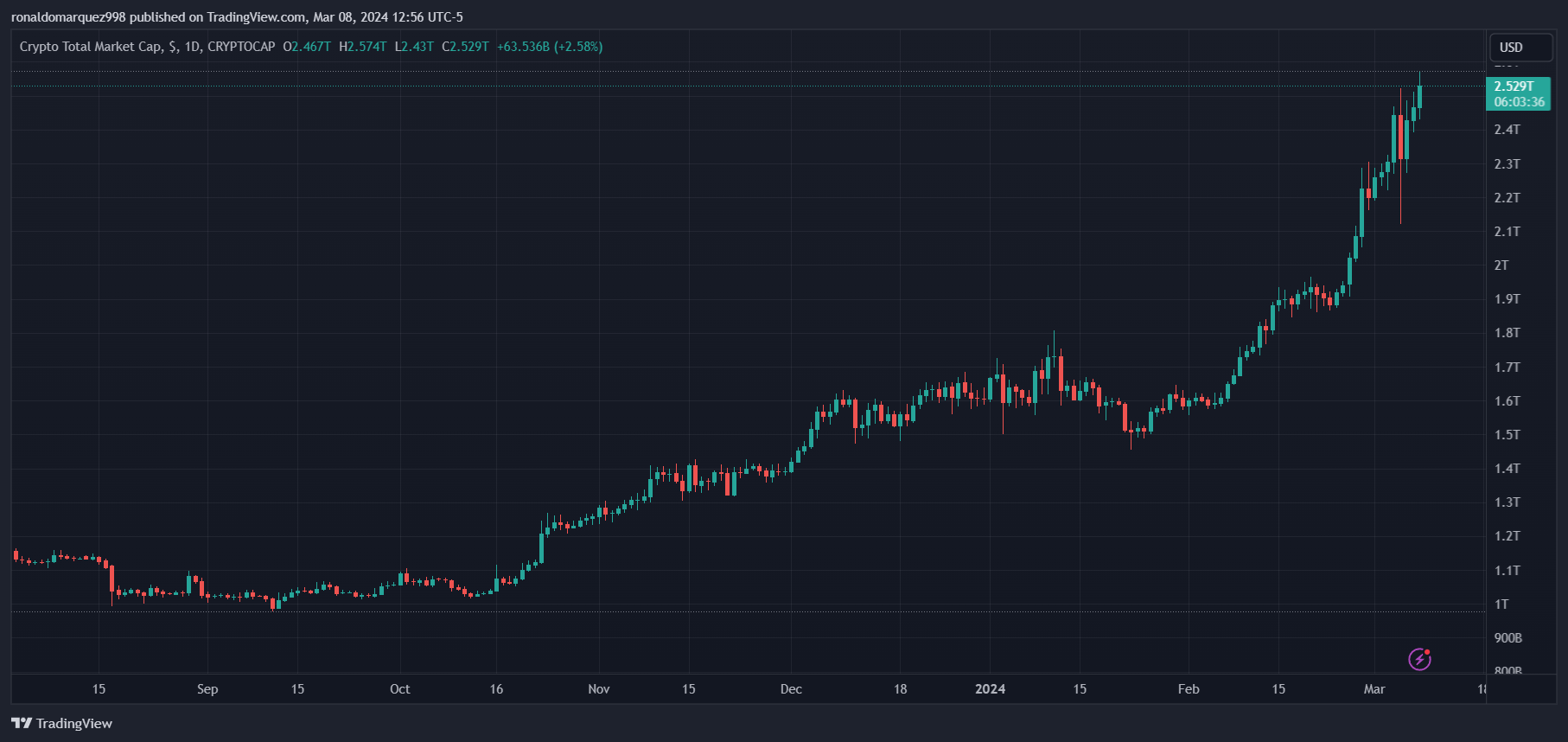Screen dimensions: 1568x742
Task: Click the purple lightning bolt icon
Action: click(1419, 660)
